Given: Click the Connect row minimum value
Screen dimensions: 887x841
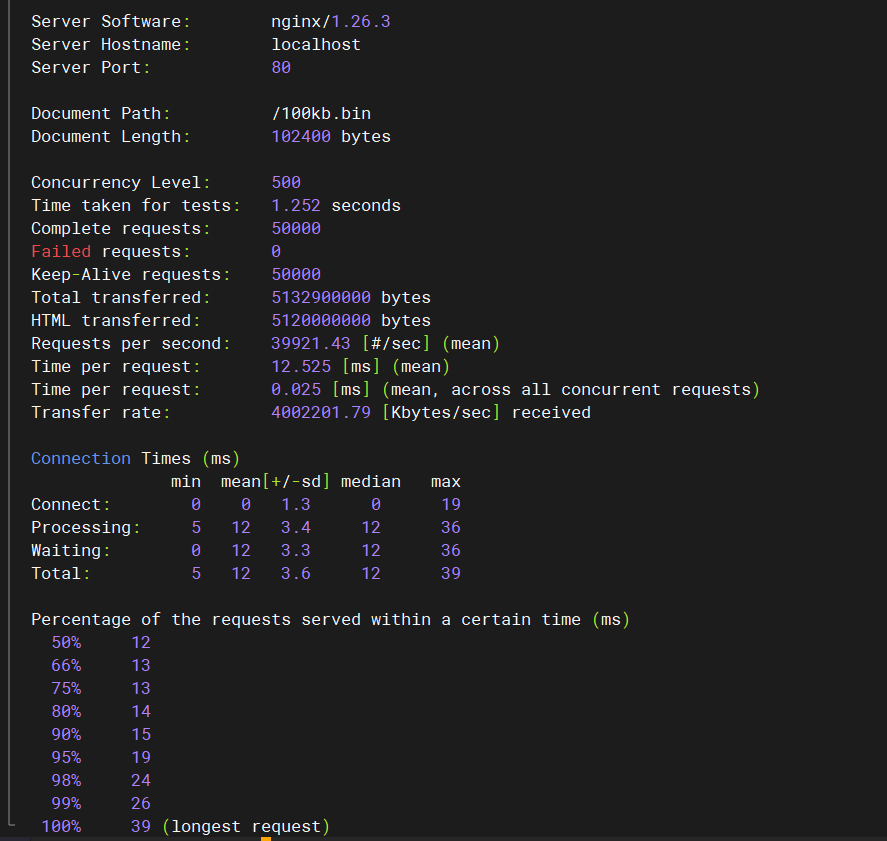Looking at the screenshot, I should tap(196, 504).
